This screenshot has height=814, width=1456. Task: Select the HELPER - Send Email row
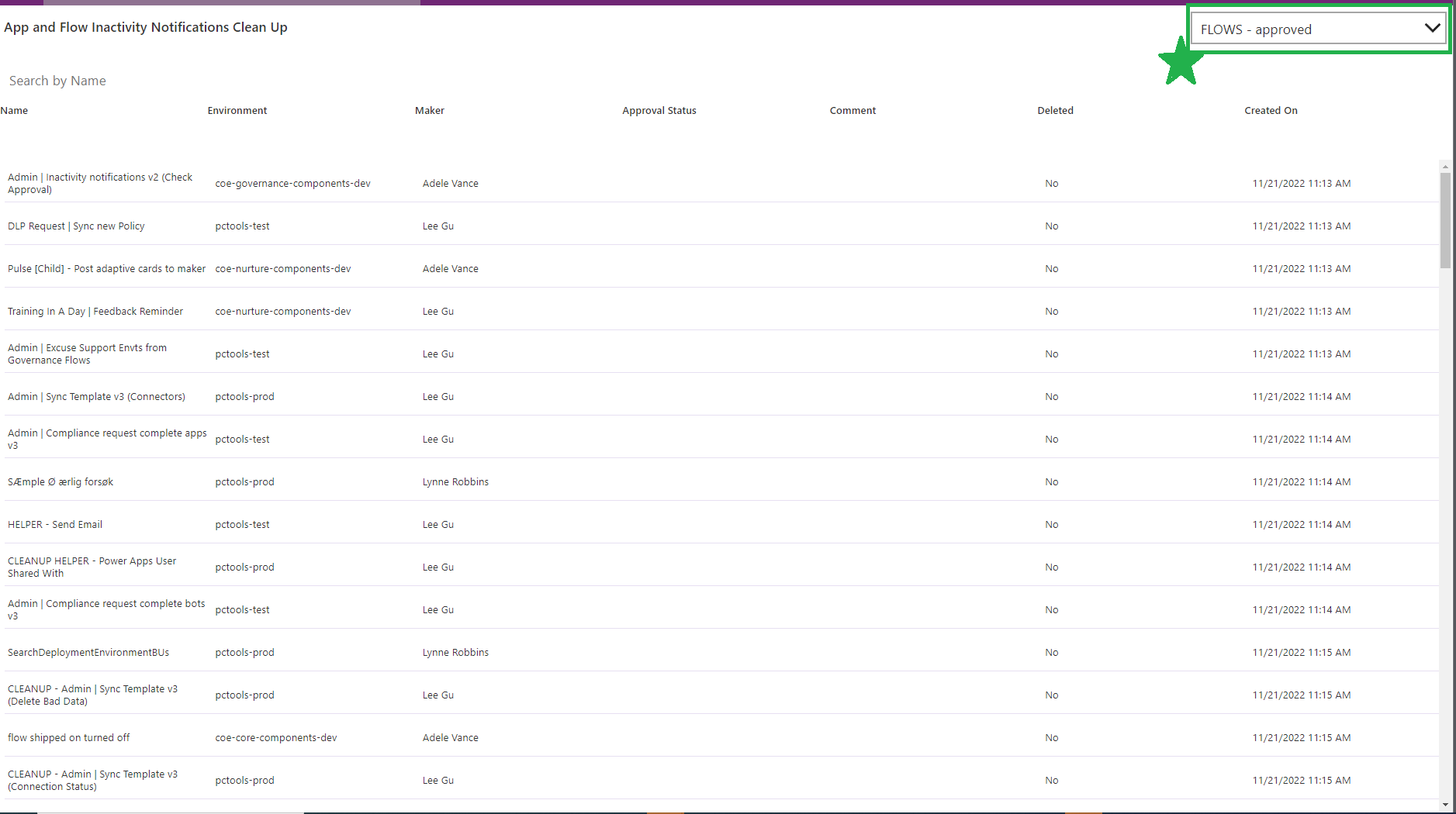54,524
